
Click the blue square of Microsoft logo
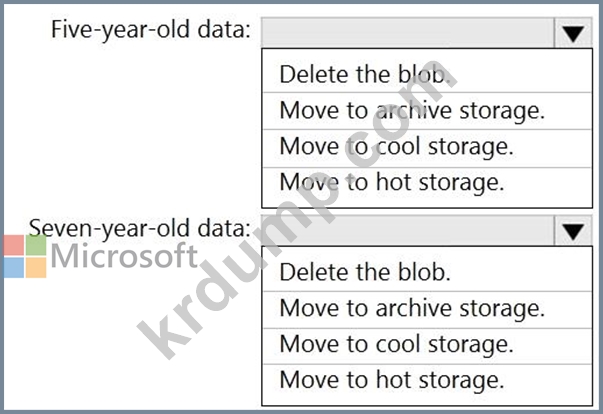click(12, 268)
